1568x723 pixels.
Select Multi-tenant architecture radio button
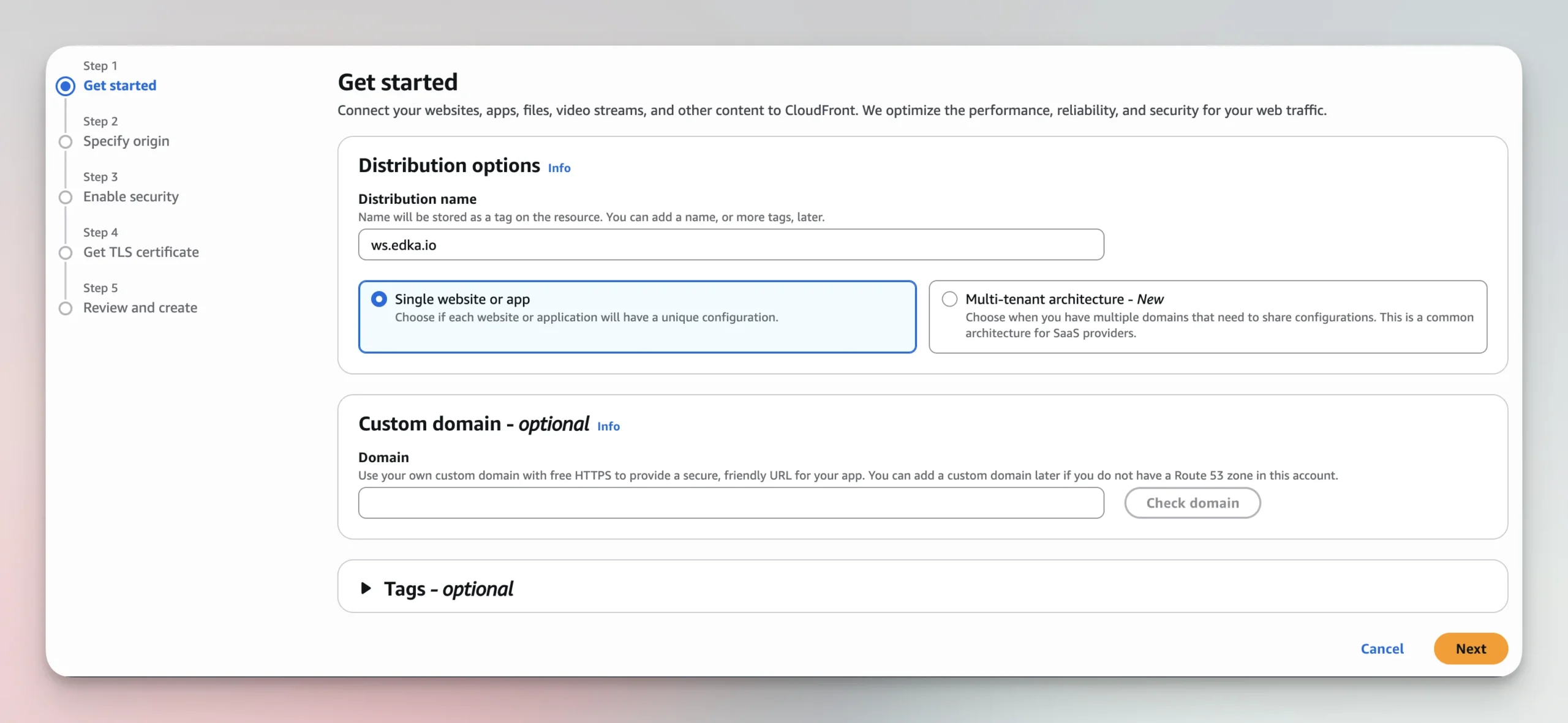tap(949, 299)
